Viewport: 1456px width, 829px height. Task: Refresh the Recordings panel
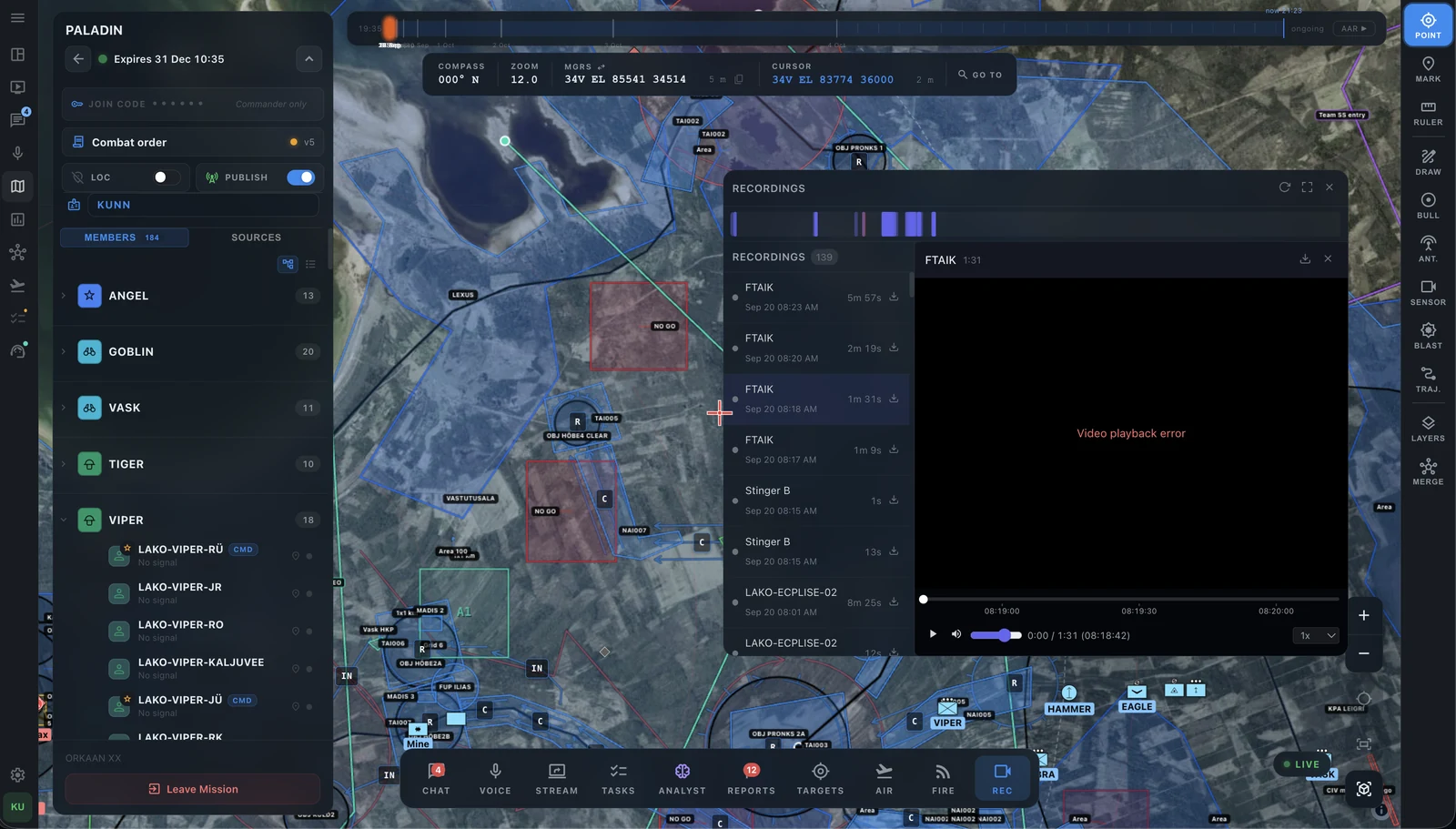coord(1284,187)
